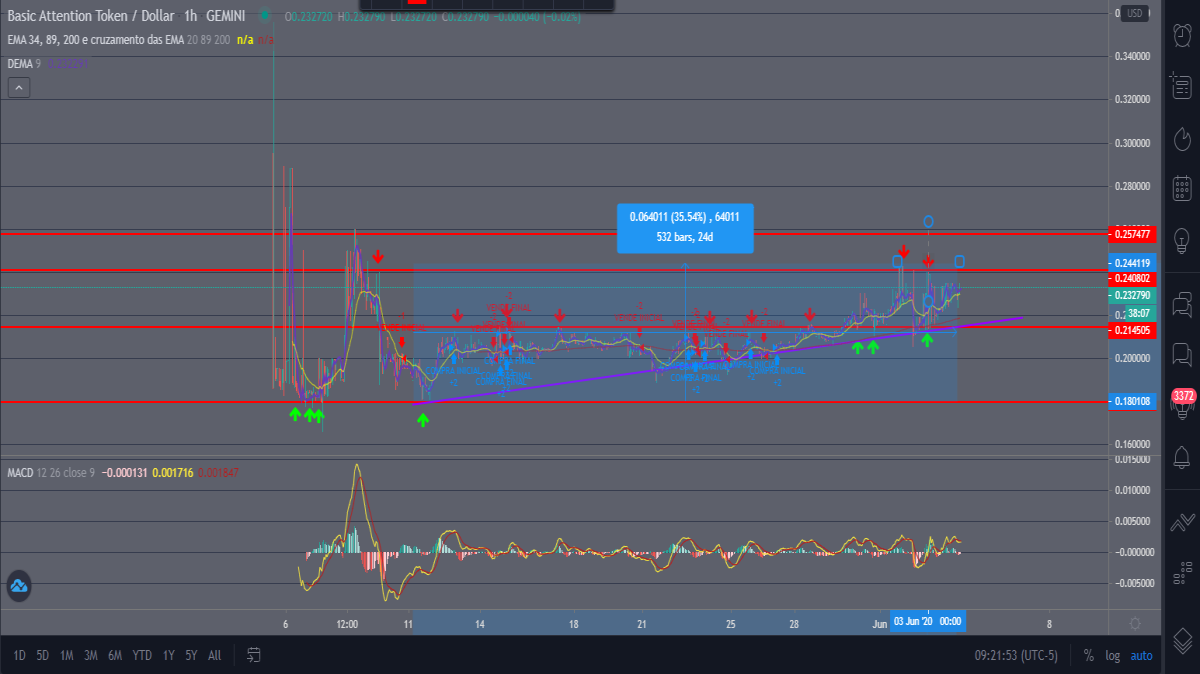This screenshot has height=674, width=1200.
Task: Select the 1D time range
Action: point(19,656)
